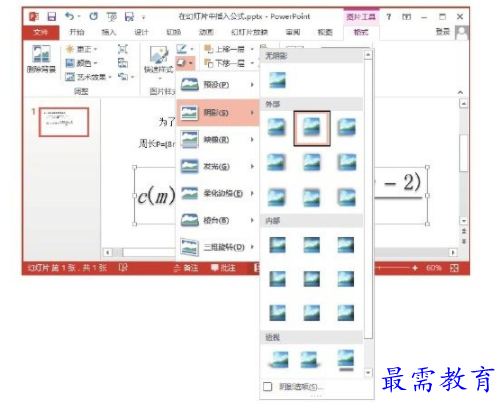Click the 60% zoom level
503x411 pixels.
(434, 268)
